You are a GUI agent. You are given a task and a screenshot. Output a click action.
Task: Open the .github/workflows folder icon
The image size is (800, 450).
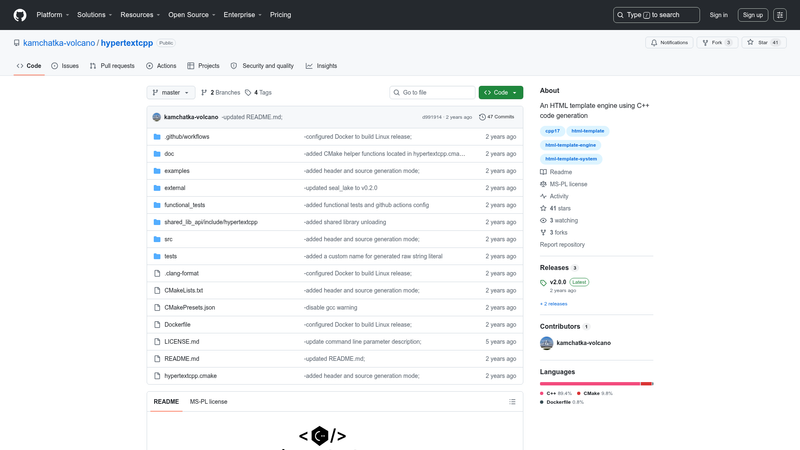click(x=157, y=137)
